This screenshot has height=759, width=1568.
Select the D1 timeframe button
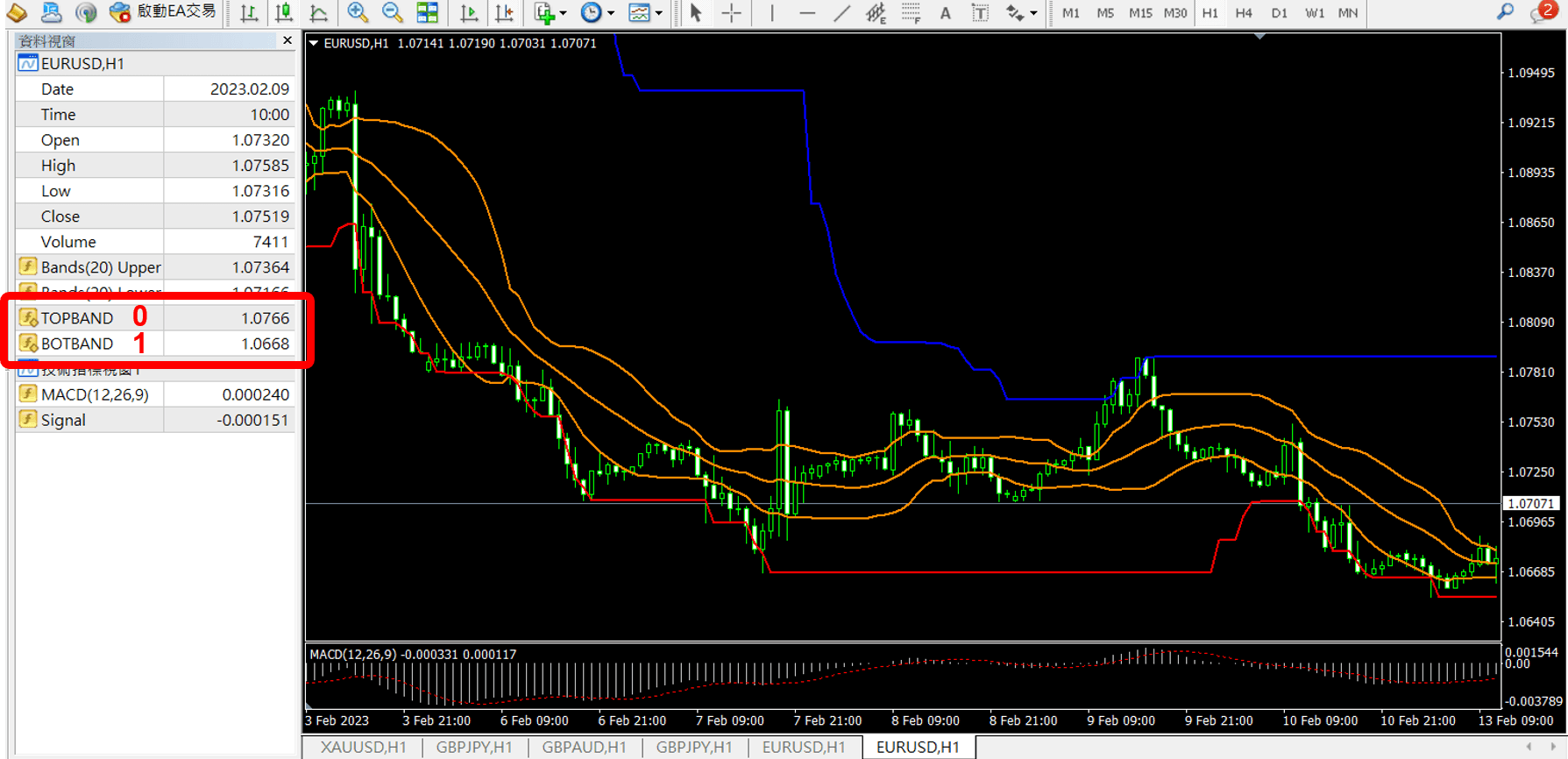[x=1279, y=13]
